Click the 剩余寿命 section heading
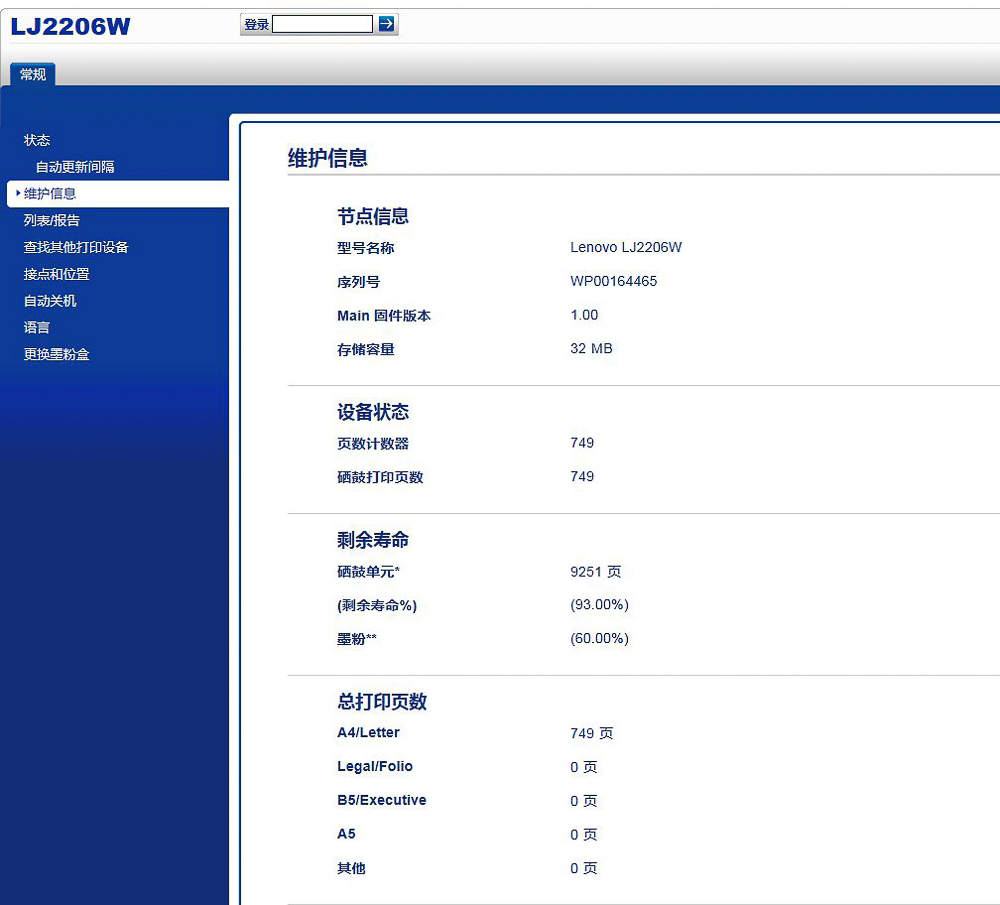This screenshot has height=905, width=1000. [x=373, y=539]
